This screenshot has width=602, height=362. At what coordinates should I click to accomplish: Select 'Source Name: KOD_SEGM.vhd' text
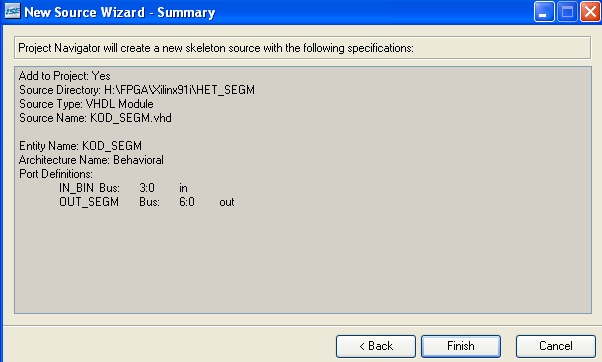[95, 118]
